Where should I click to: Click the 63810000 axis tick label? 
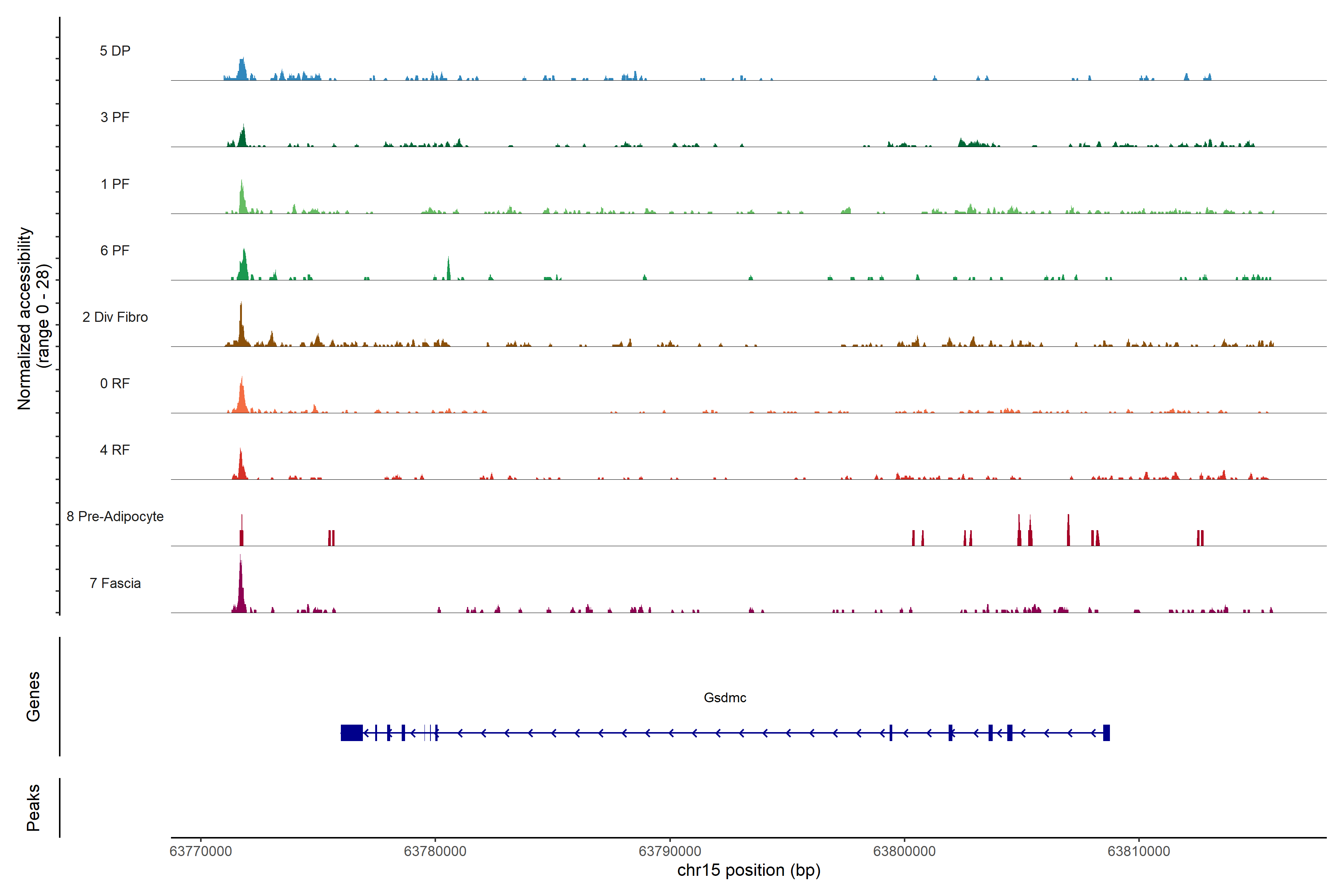tap(1139, 851)
